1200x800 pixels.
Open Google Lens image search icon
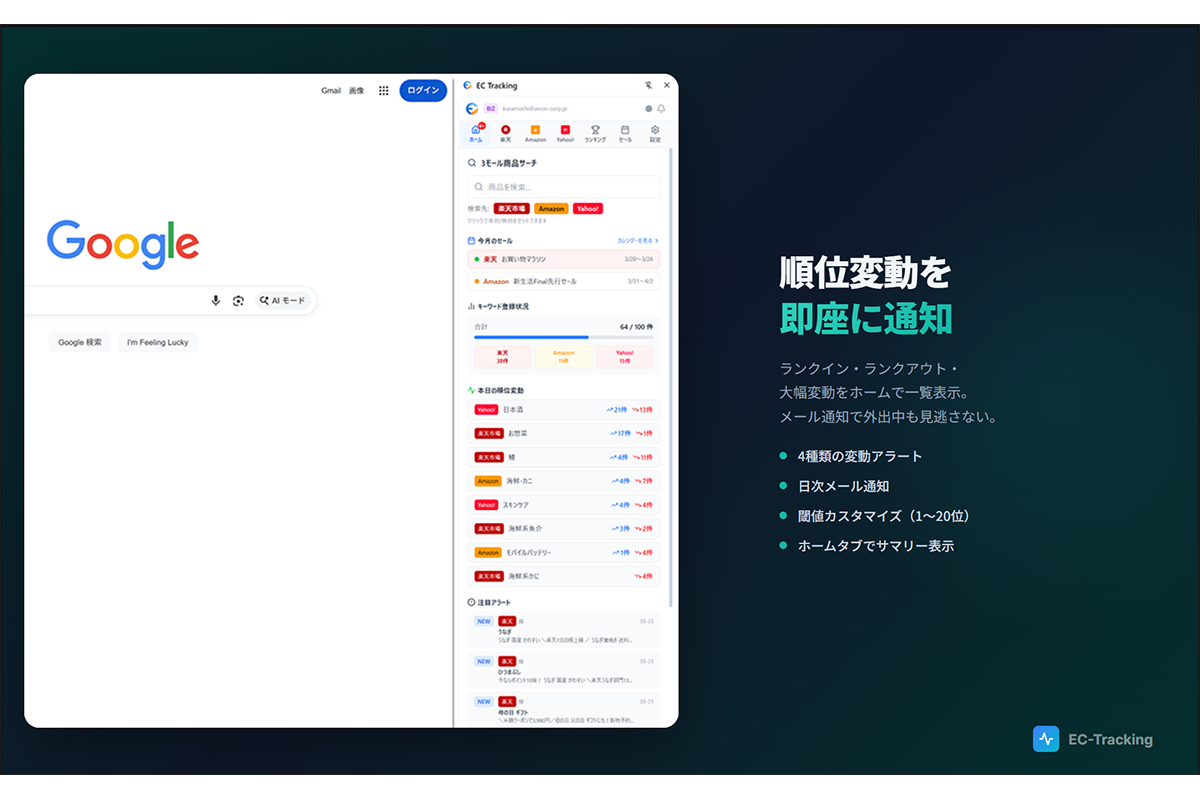coord(238,301)
